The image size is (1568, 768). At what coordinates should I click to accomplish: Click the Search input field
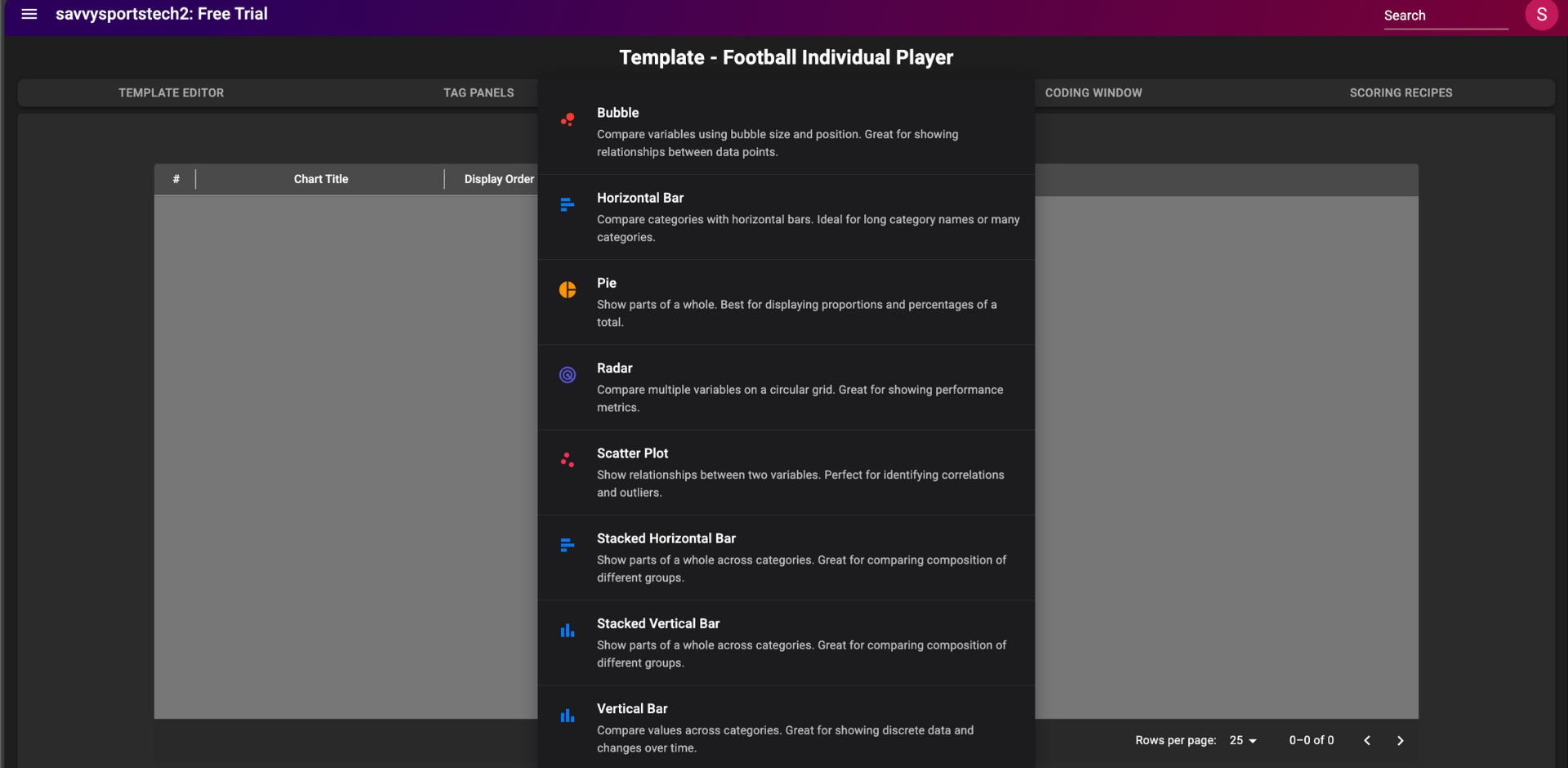tap(1445, 16)
